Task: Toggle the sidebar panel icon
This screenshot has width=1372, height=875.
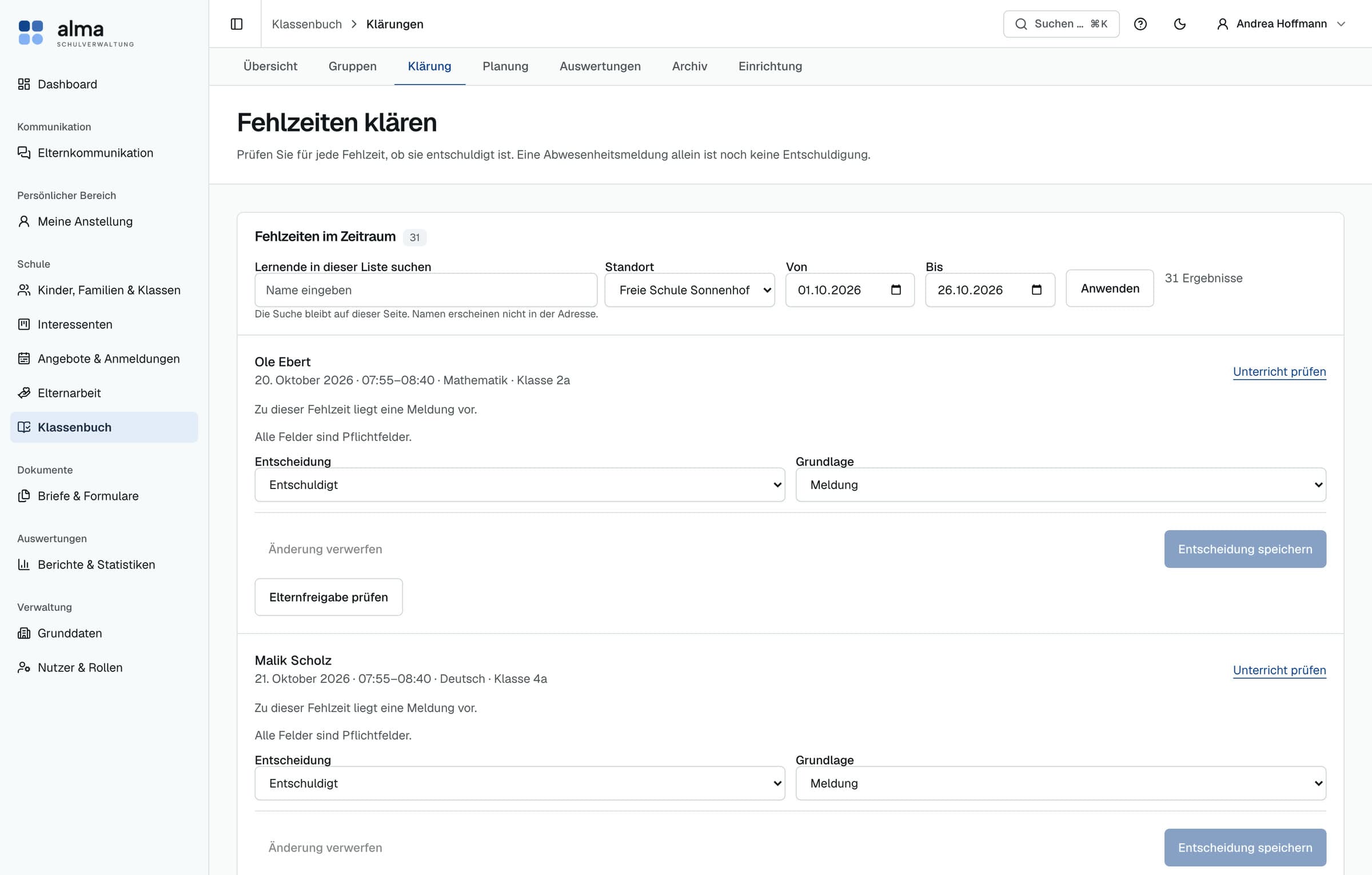Action: [237, 24]
